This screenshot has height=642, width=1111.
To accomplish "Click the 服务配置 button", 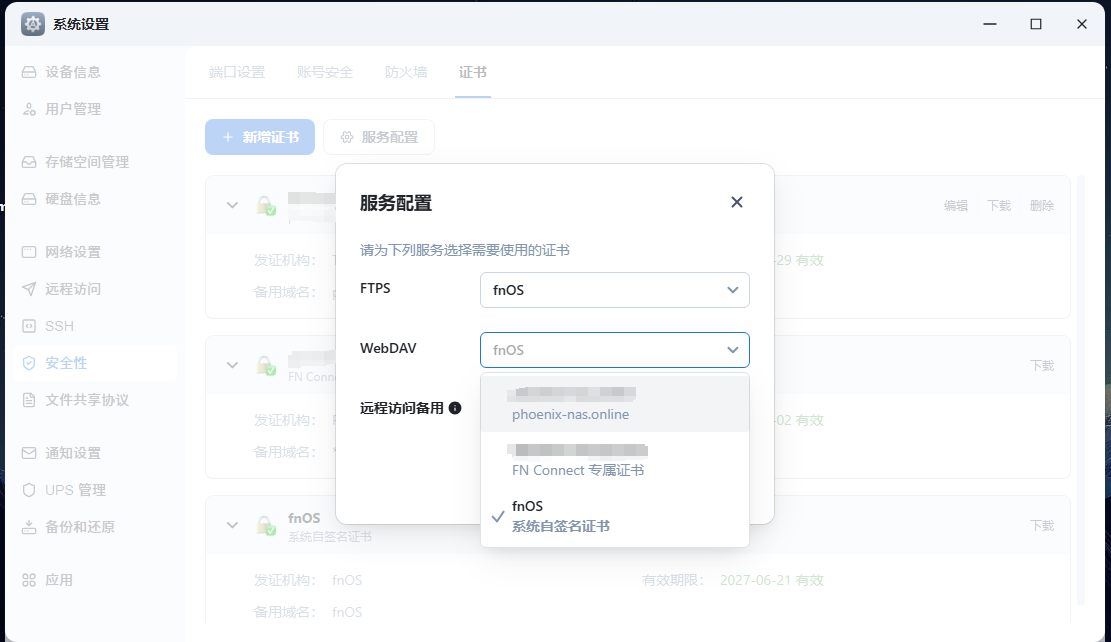I will point(379,137).
